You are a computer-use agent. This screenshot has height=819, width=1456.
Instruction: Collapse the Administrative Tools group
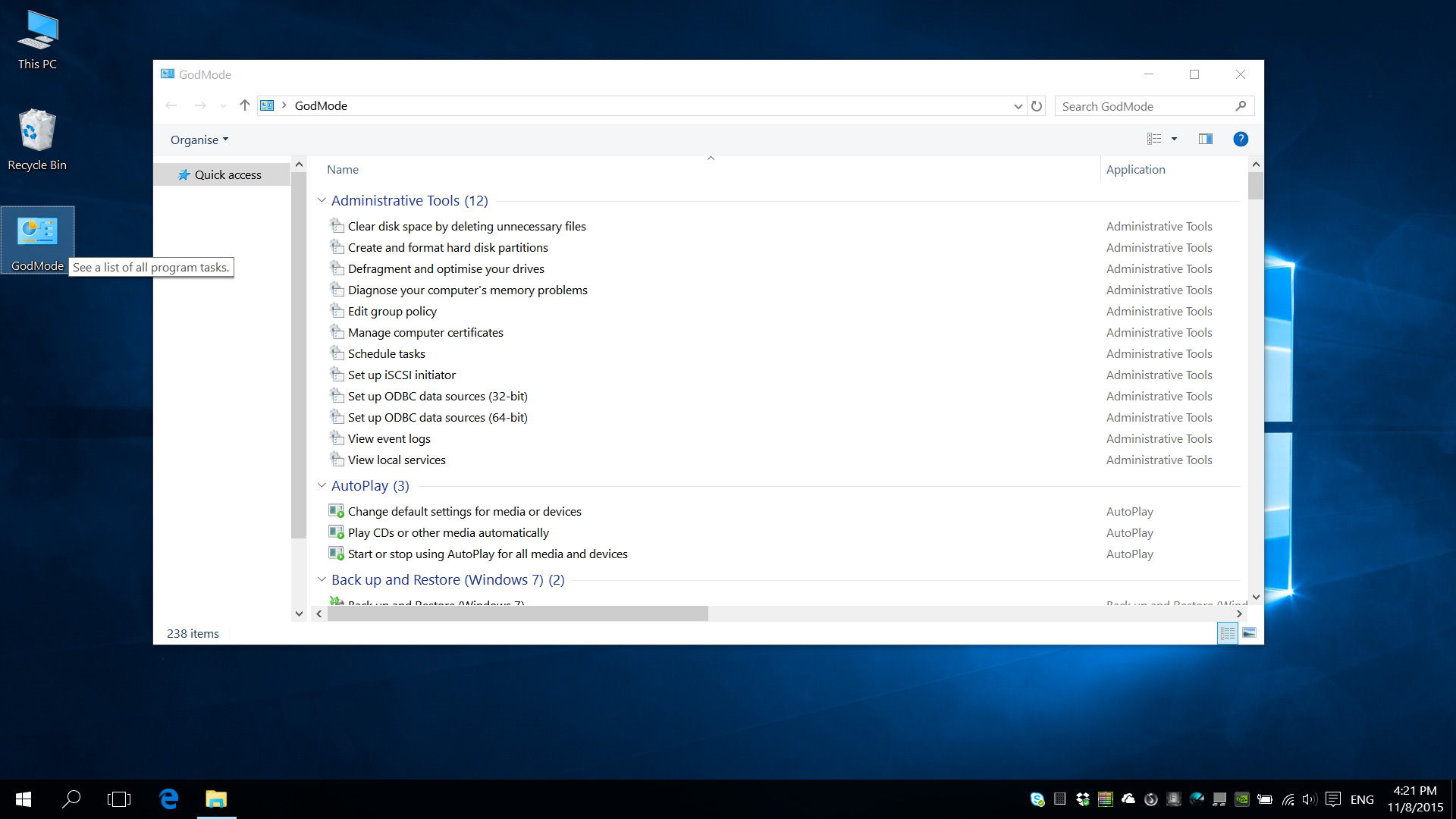pos(322,200)
